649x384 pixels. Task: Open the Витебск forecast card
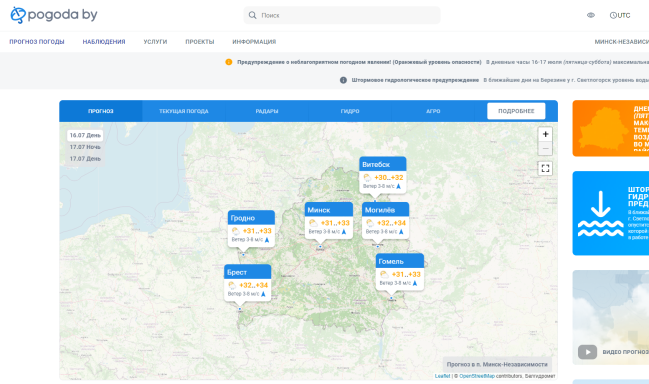pos(382,174)
